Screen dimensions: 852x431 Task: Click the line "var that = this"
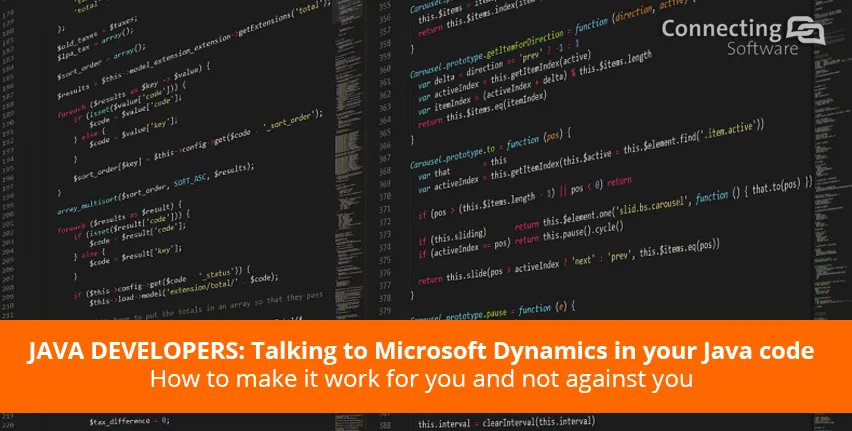pyautogui.click(x=462, y=168)
